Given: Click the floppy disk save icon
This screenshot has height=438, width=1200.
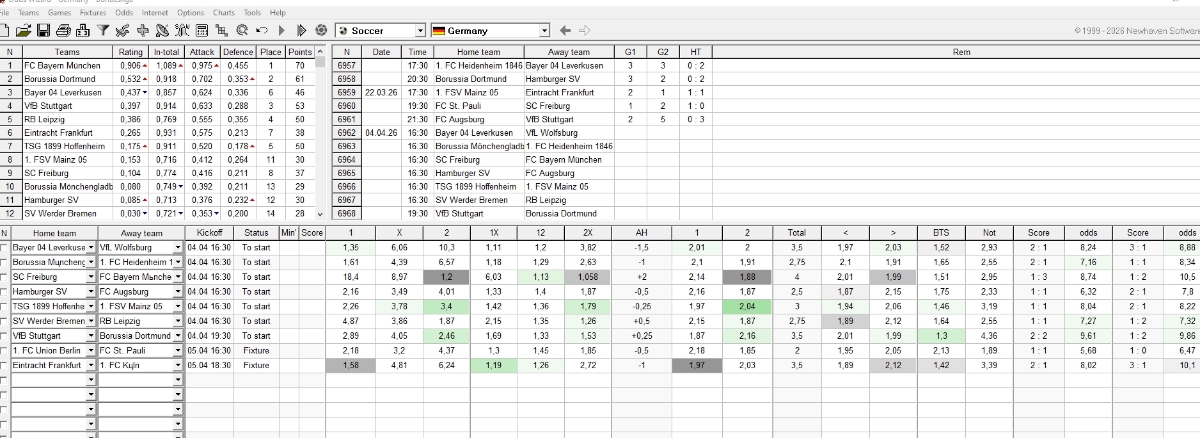Looking at the screenshot, I should pyautogui.click(x=43, y=32).
